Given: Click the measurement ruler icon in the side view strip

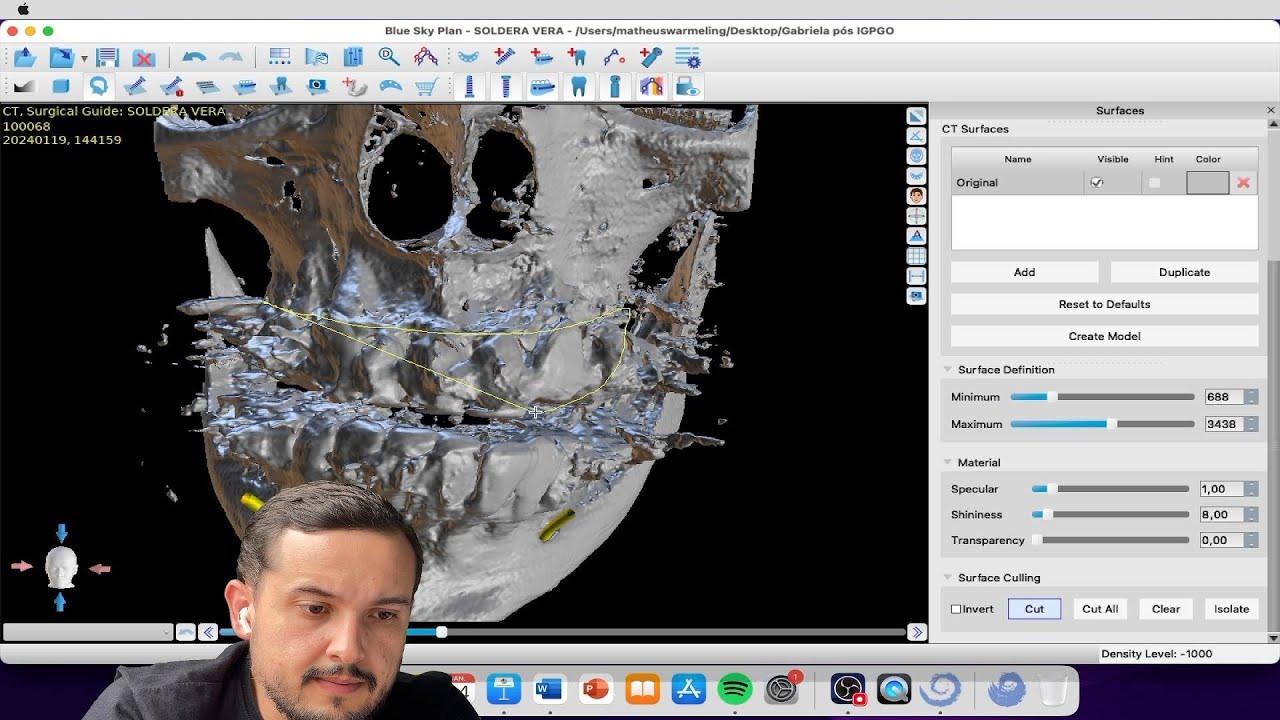Looking at the screenshot, I should (916, 276).
